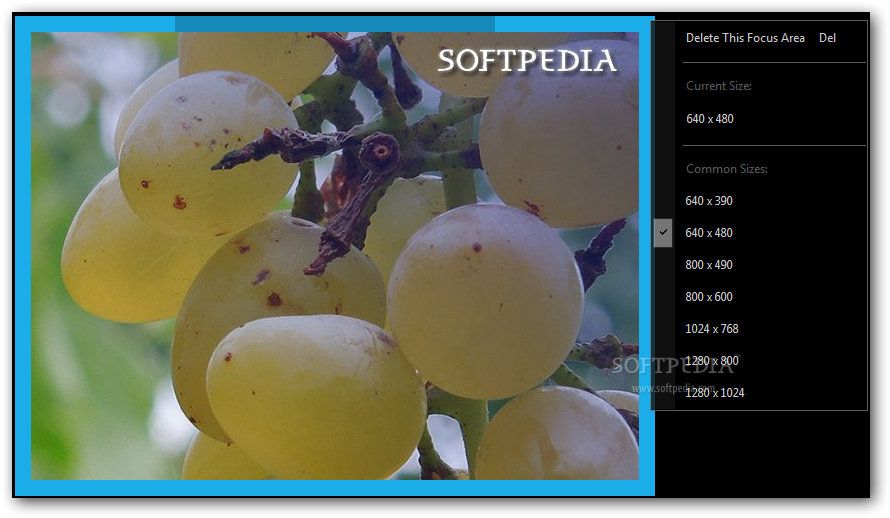
Task: Click the bright blue bottom border of the frame
Action: [335, 488]
